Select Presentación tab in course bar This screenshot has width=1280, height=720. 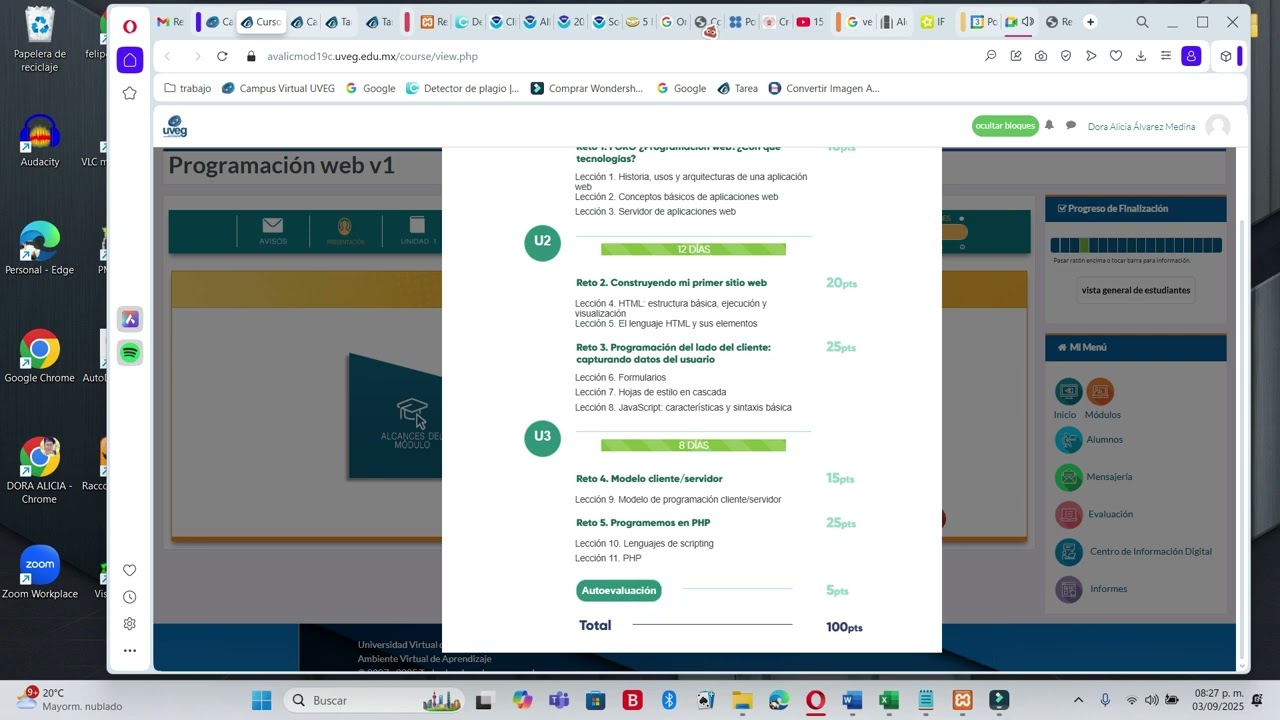pos(345,231)
